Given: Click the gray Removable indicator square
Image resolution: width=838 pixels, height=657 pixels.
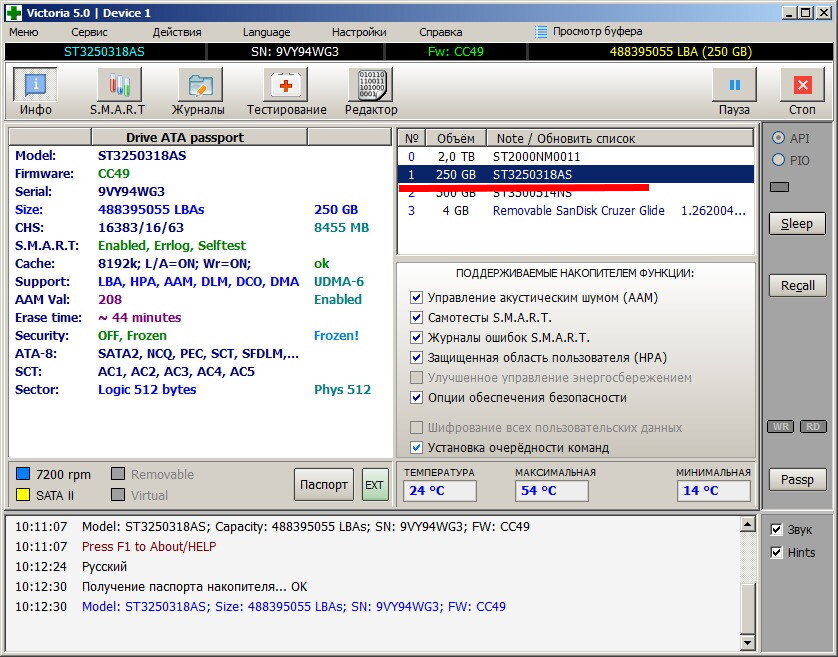Looking at the screenshot, I should pyautogui.click(x=118, y=474).
